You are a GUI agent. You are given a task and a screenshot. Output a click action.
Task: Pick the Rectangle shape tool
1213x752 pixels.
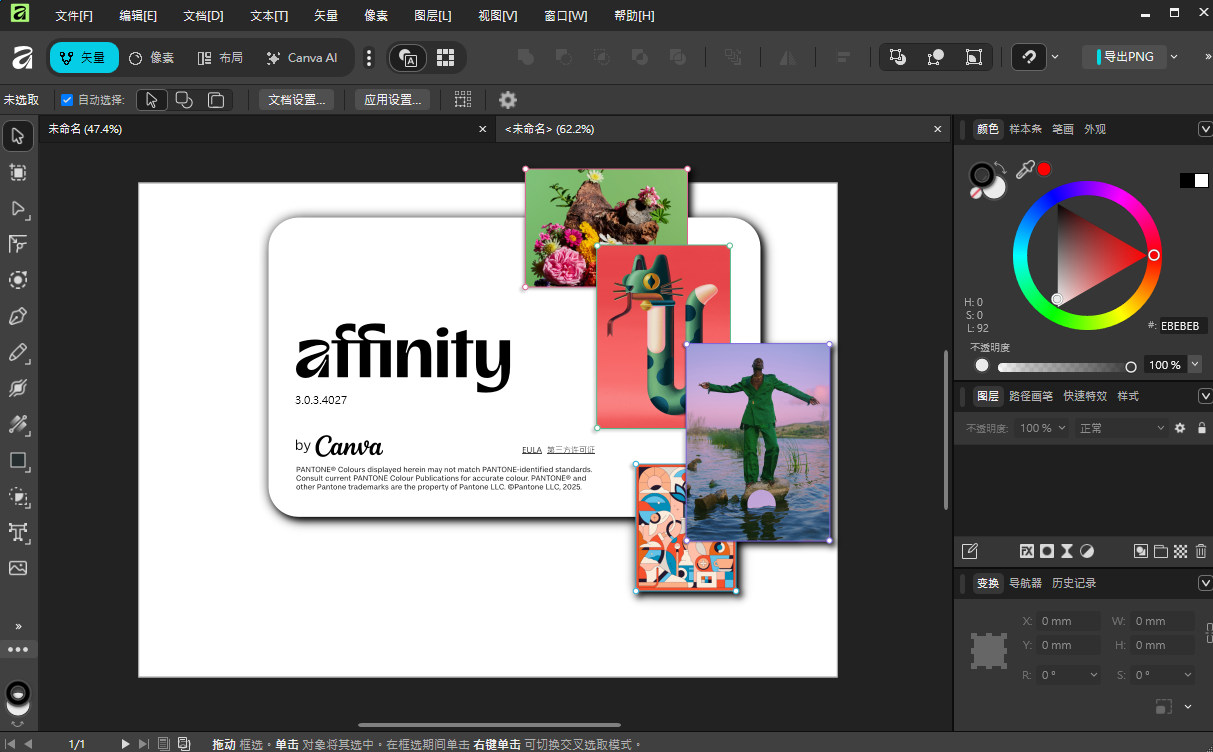click(x=18, y=461)
